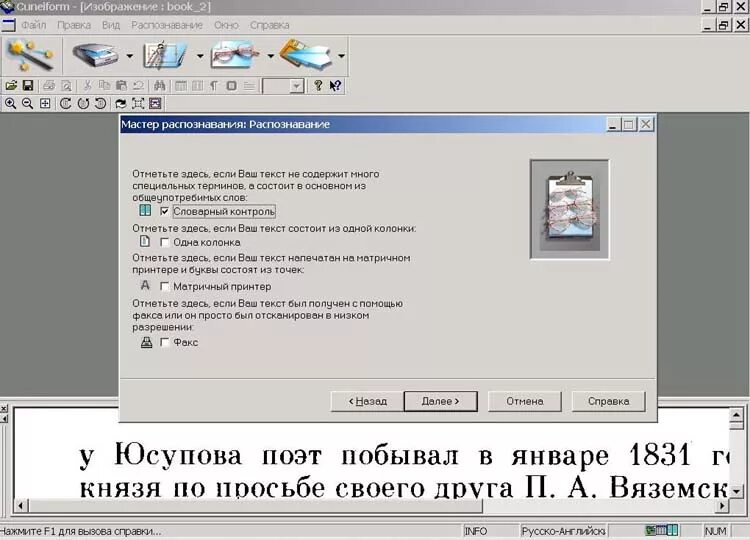The width and height of the screenshot is (750, 540).
Task: Click the columns icon in toolbar
Action: click(x=197, y=86)
